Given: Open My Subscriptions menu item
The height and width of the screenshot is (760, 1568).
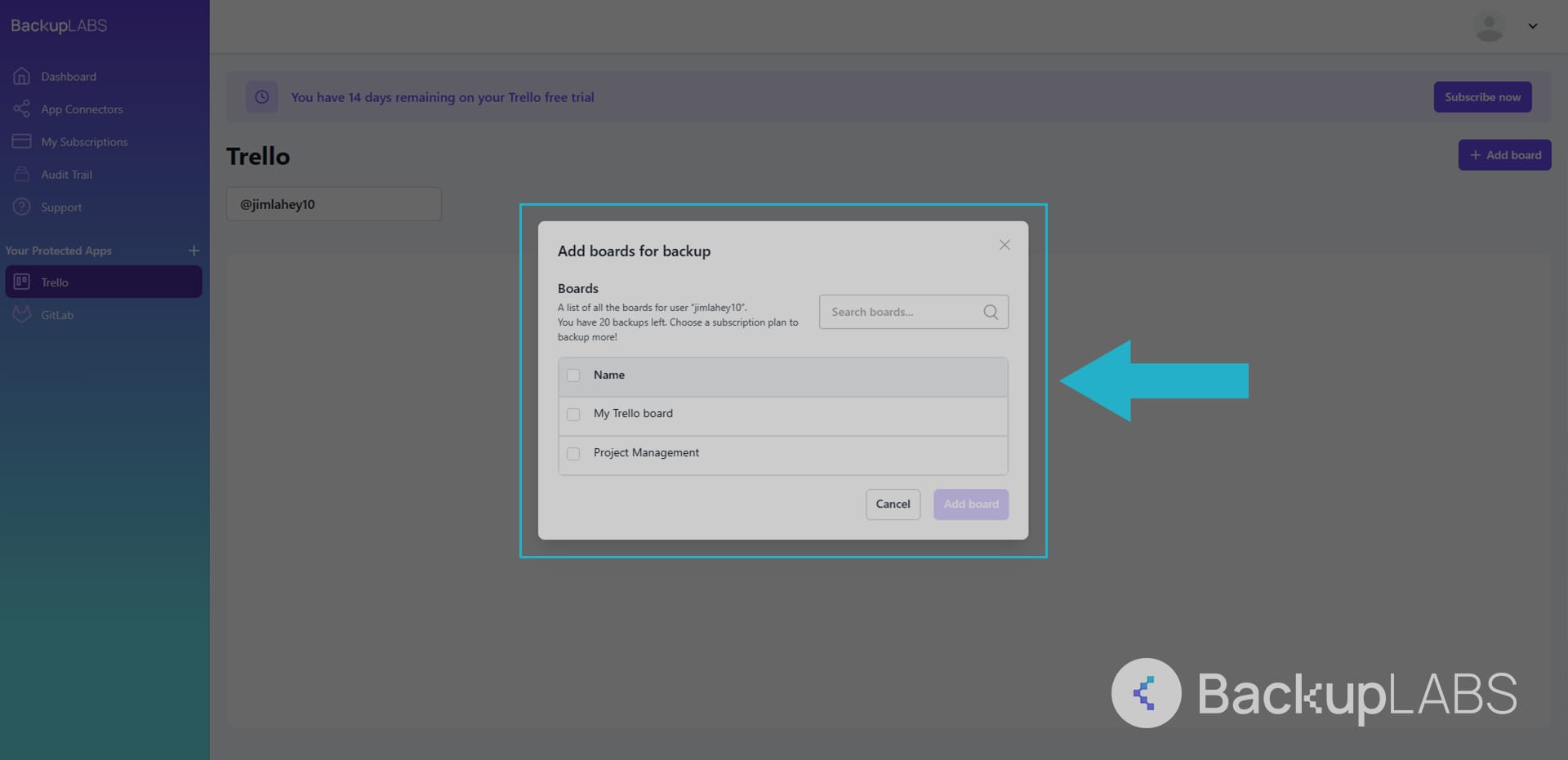Looking at the screenshot, I should pyautogui.click(x=84, y=141).
